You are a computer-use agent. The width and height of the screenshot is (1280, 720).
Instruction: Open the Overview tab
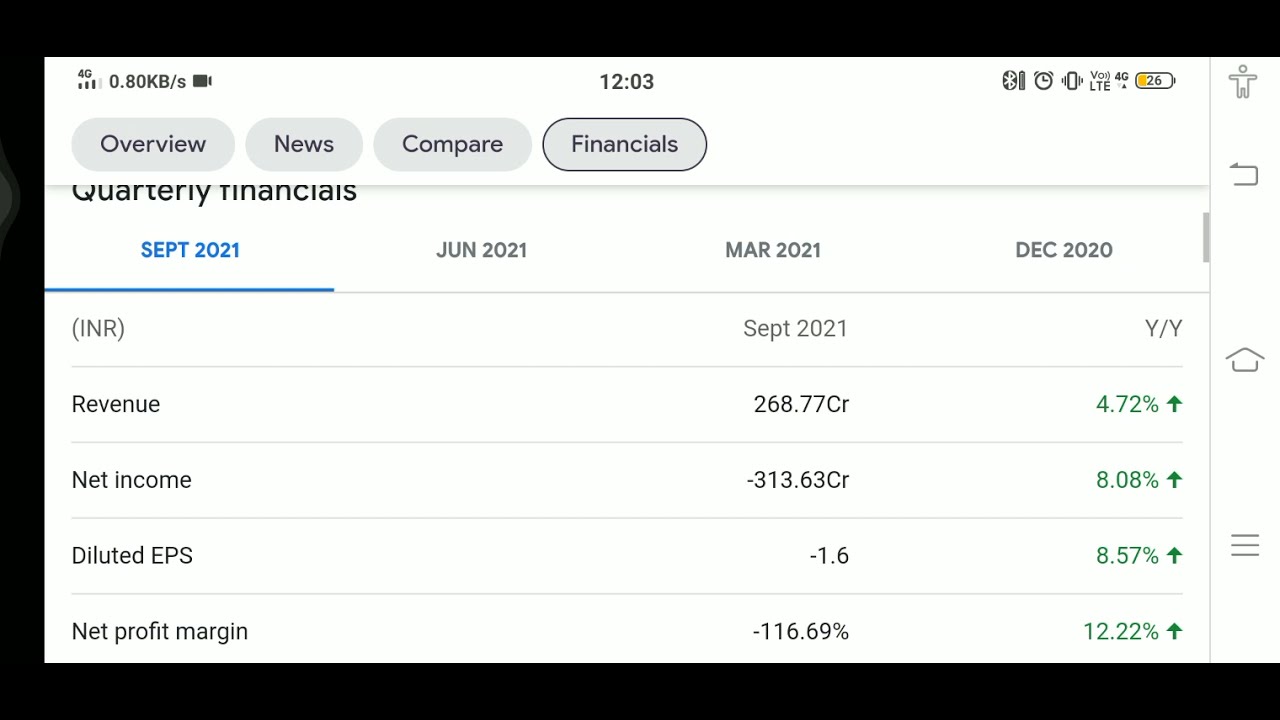point(153,144)
